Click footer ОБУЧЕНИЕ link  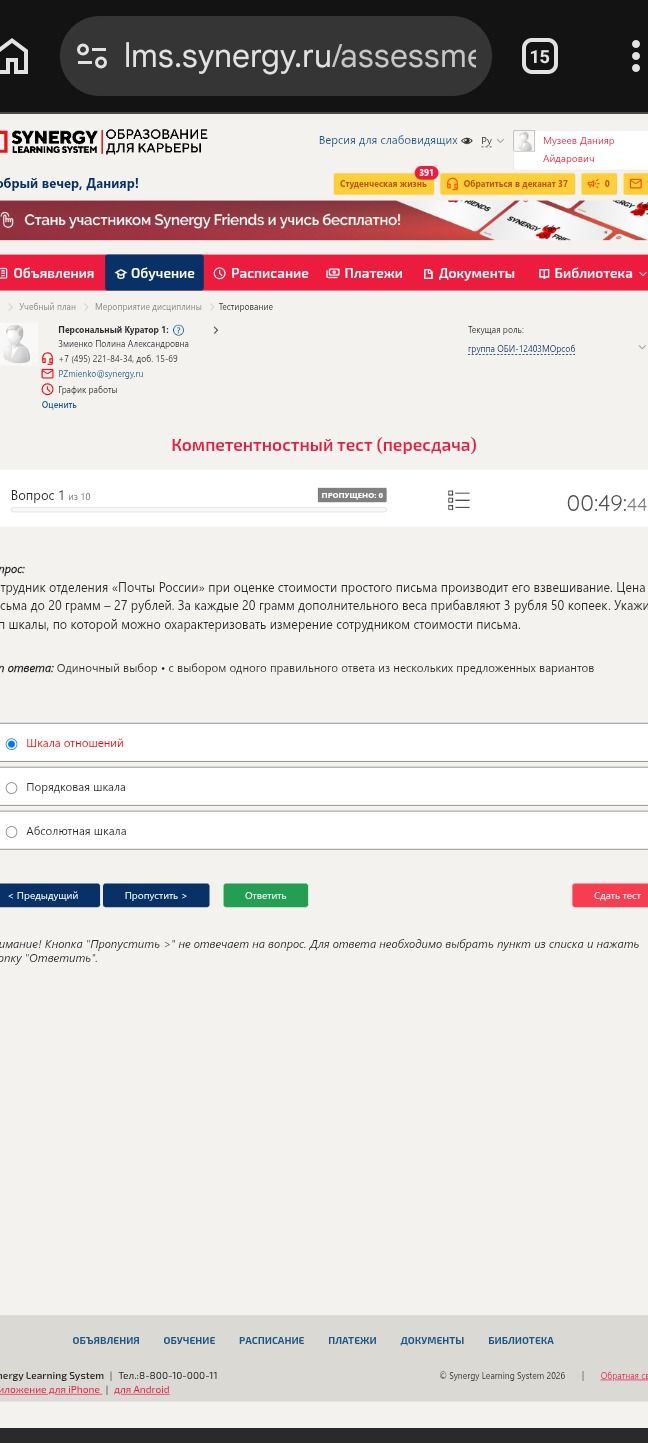[x=189, y=1341]
